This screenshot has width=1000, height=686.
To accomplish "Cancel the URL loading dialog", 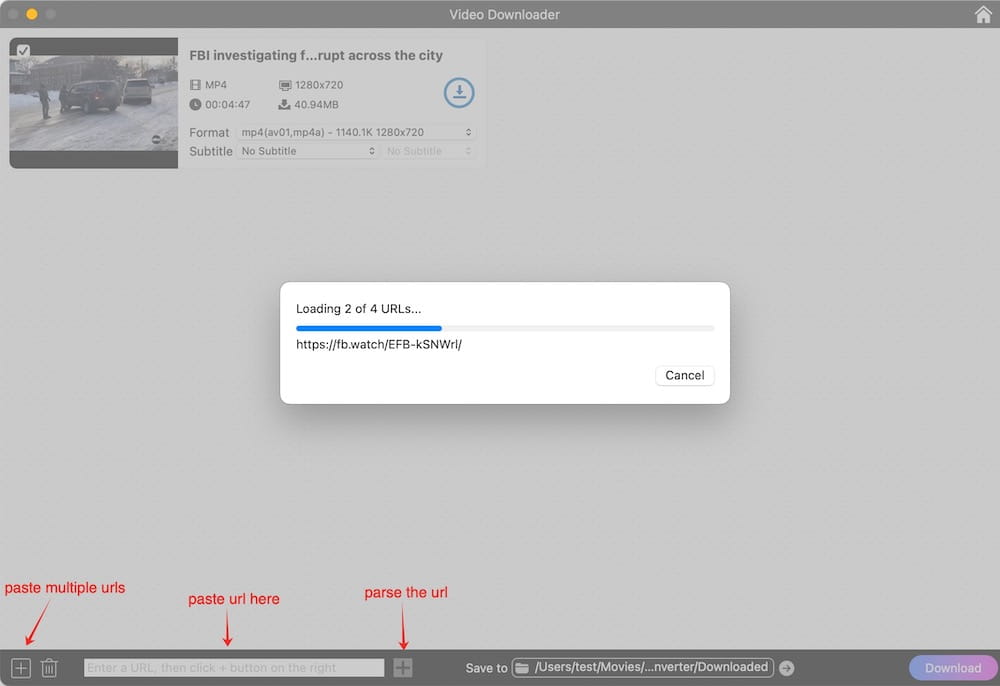I will pos(684,376).
